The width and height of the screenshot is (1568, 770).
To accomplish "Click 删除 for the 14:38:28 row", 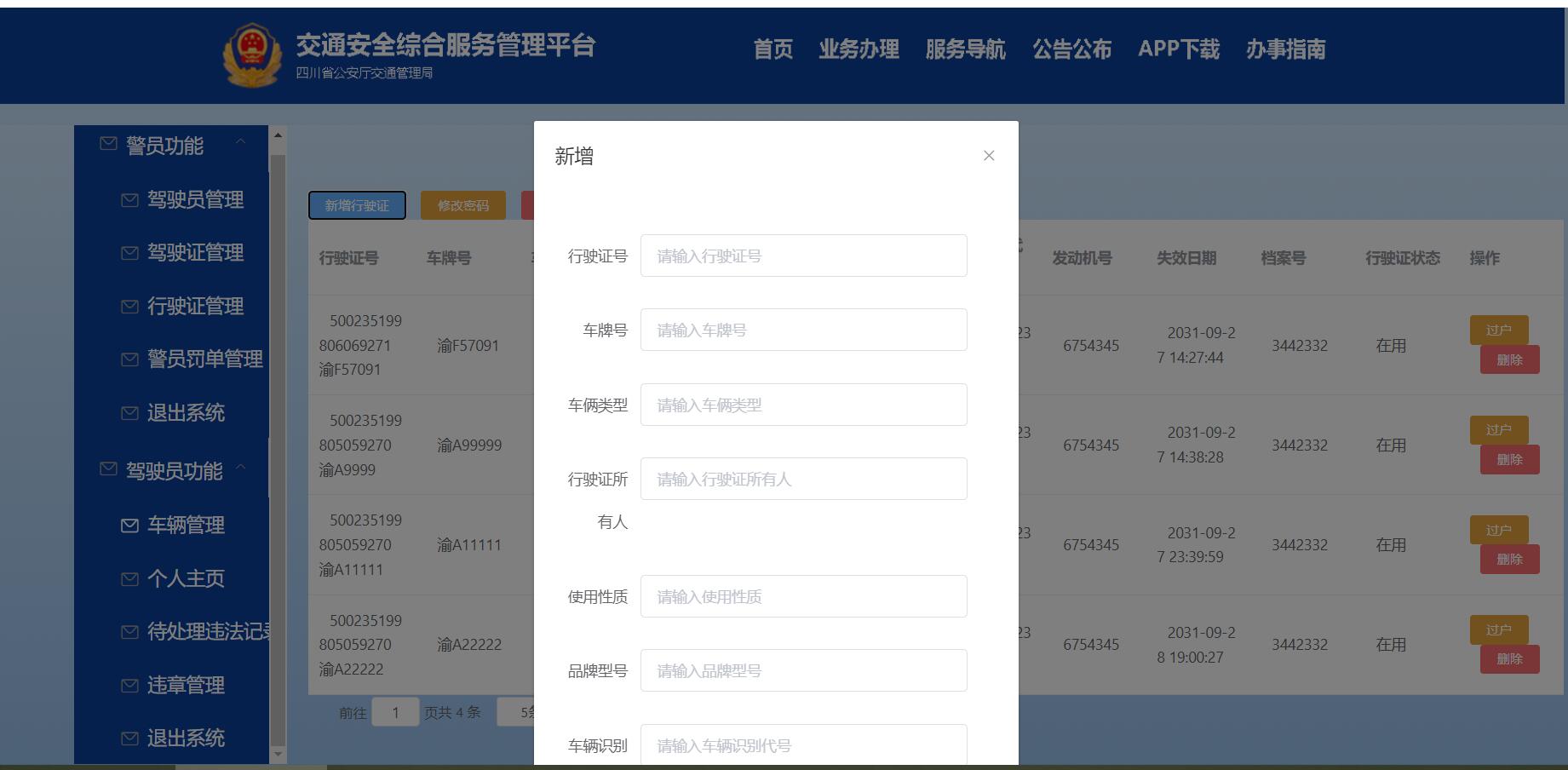I will click(x=1509, y=459).
